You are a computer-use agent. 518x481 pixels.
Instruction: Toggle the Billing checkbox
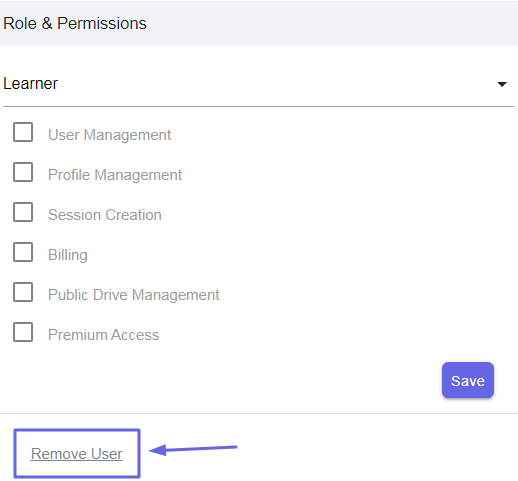23,252
